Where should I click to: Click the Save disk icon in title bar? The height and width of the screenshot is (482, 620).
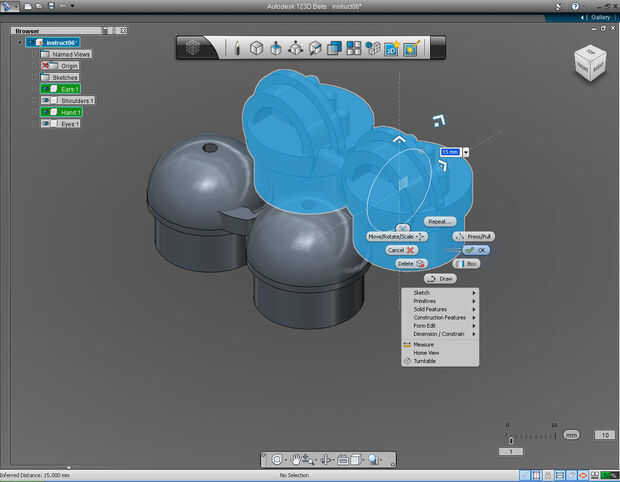[51, 6]
